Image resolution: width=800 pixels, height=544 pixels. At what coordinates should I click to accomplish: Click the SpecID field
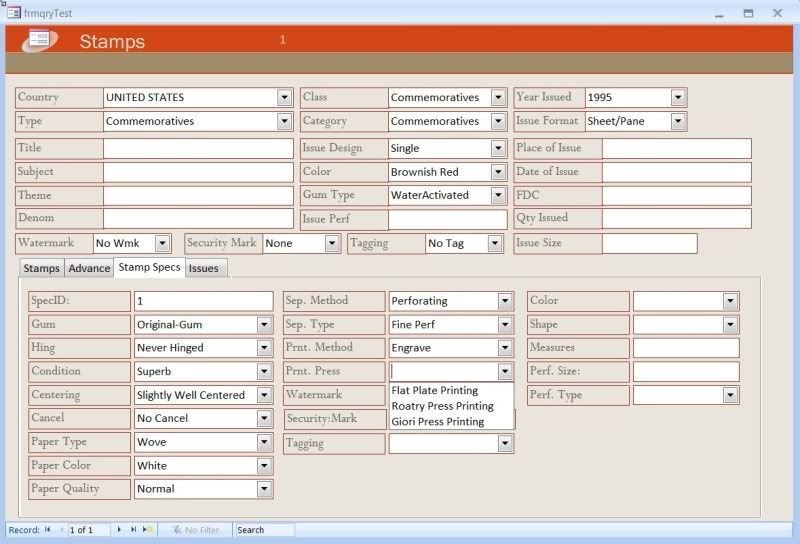coord(204,301)
